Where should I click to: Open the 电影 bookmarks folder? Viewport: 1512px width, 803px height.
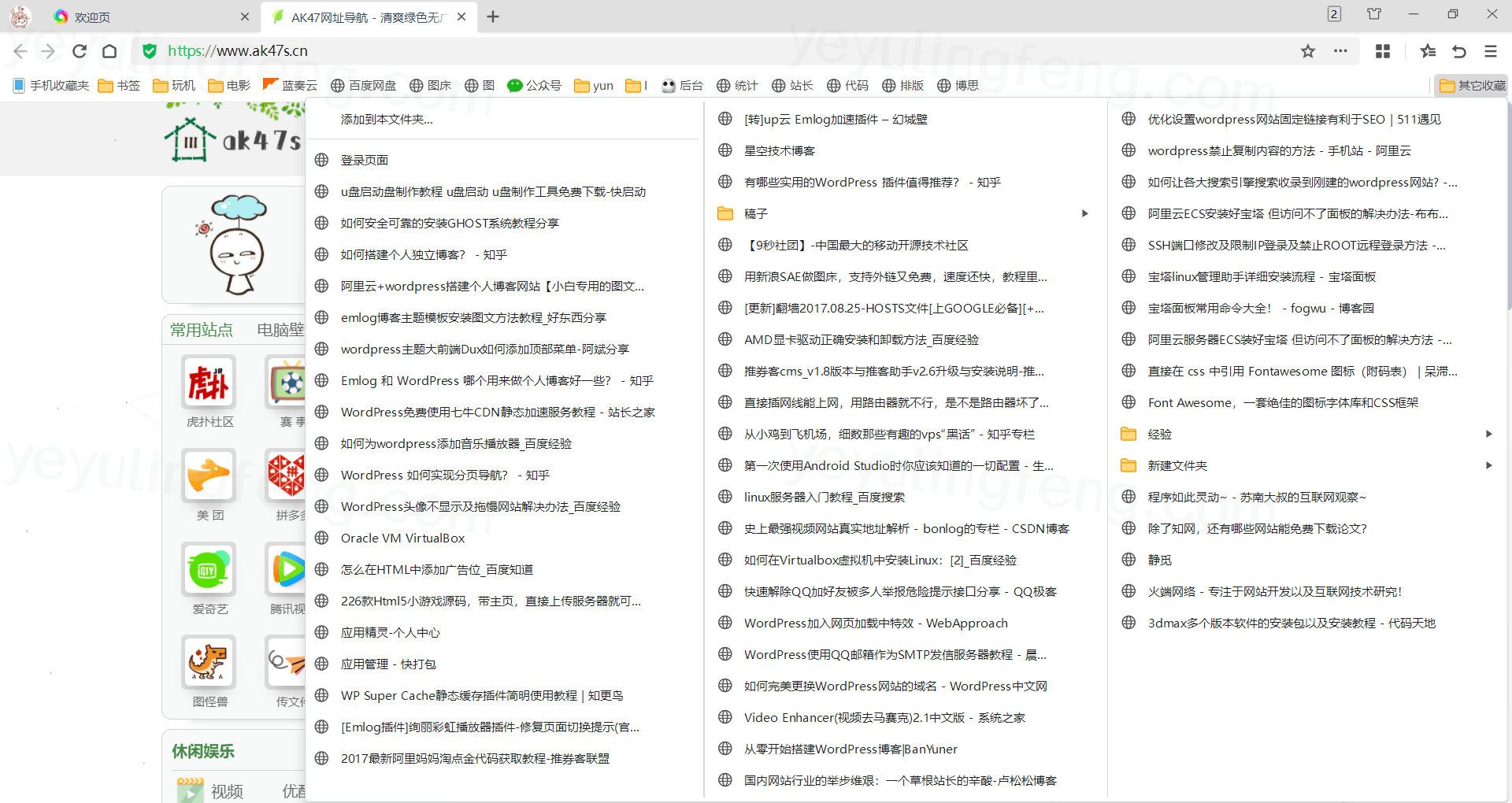point(229,85)
